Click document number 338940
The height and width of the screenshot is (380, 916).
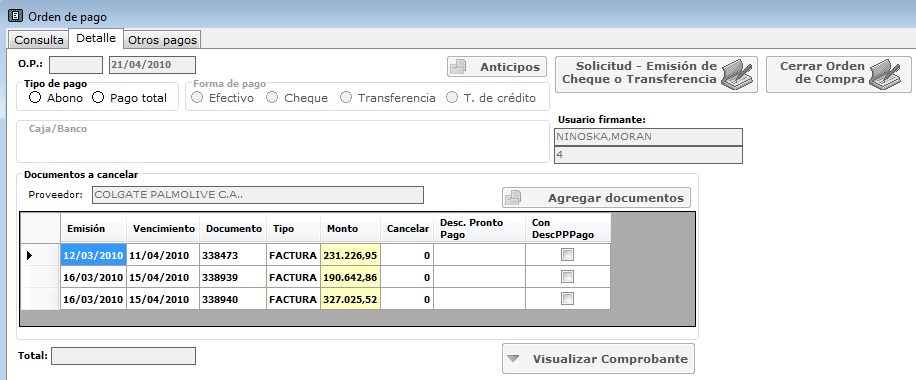click(233, 299)
